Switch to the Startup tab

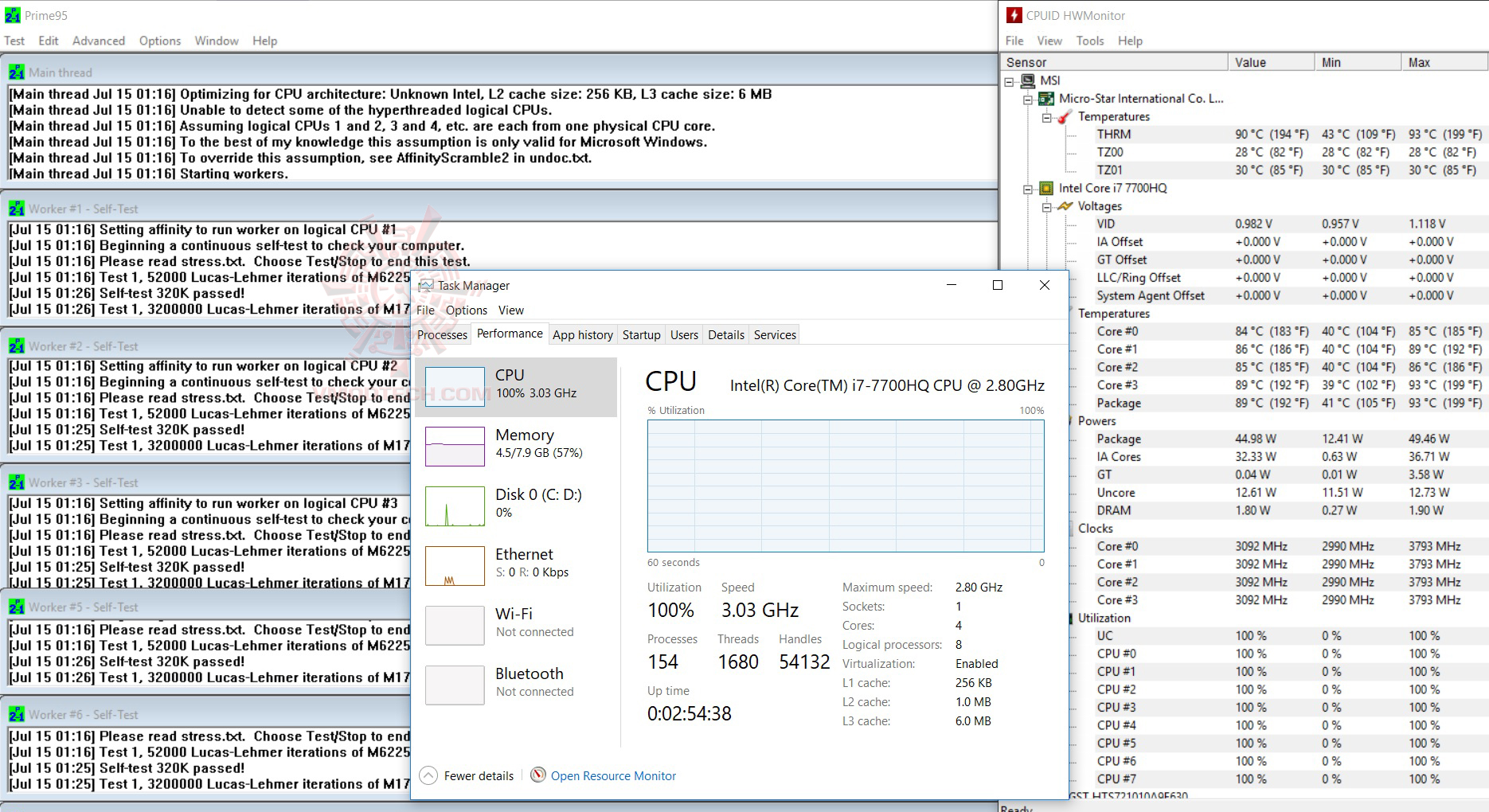(x=642, y=335)
